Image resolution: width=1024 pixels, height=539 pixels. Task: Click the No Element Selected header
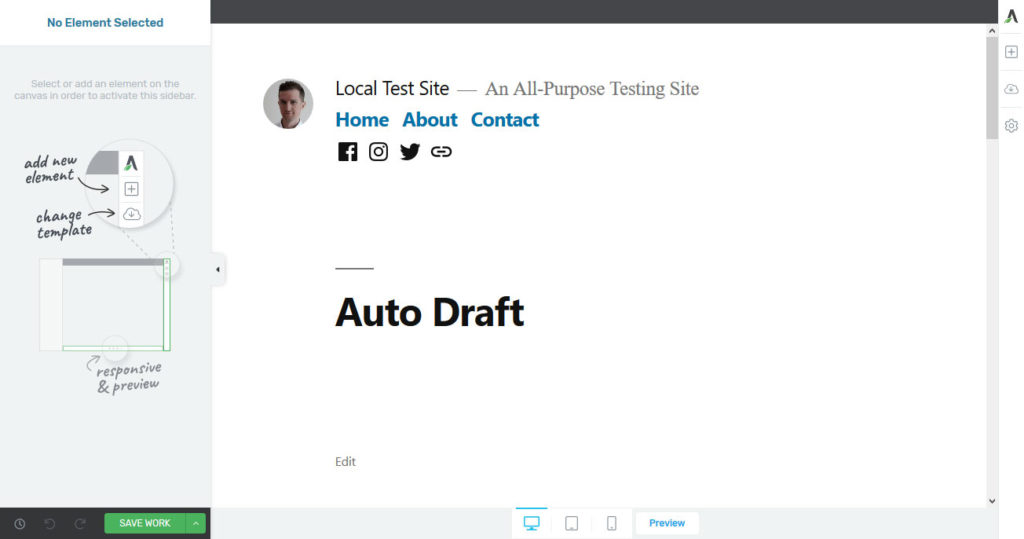tap(105, 22)
